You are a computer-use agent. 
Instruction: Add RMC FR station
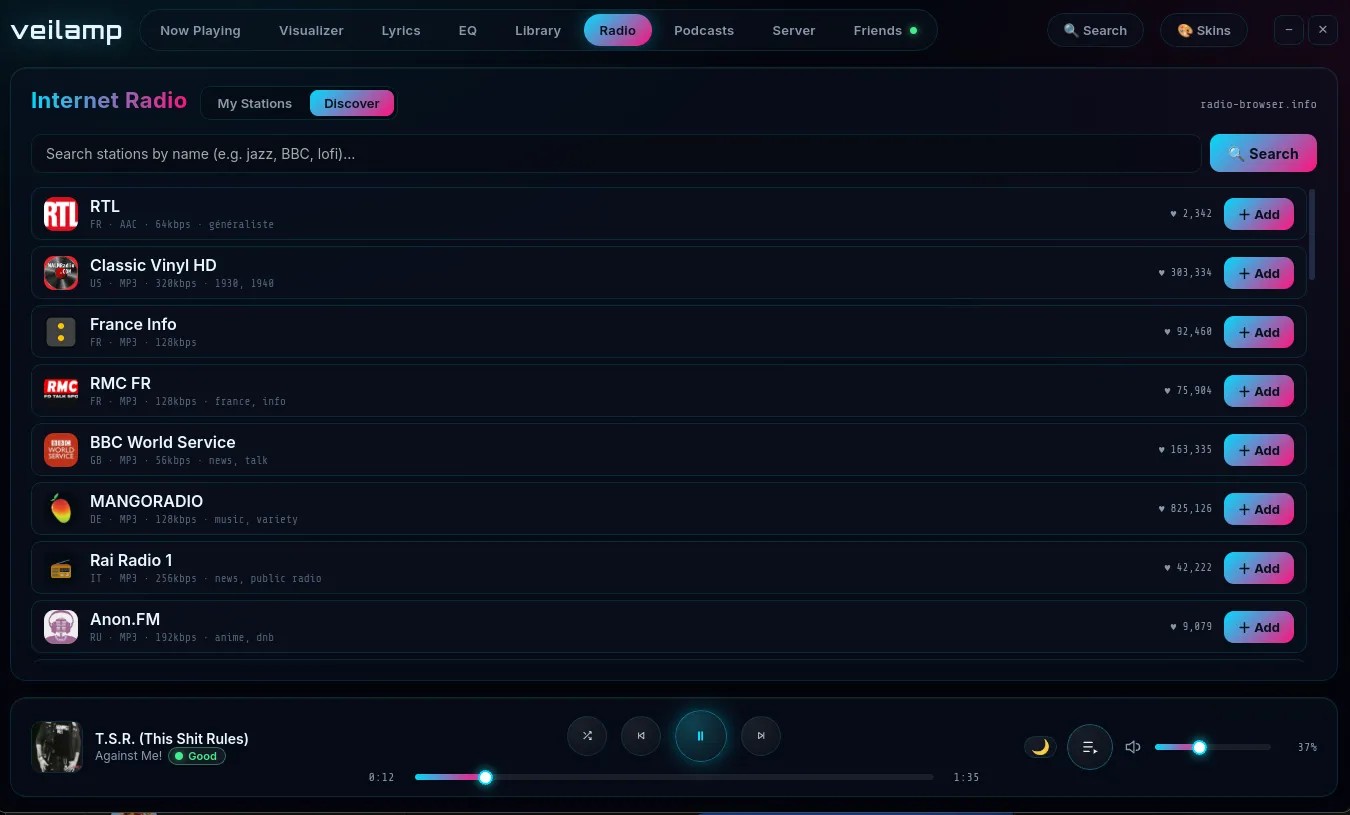coord(1259,391)
